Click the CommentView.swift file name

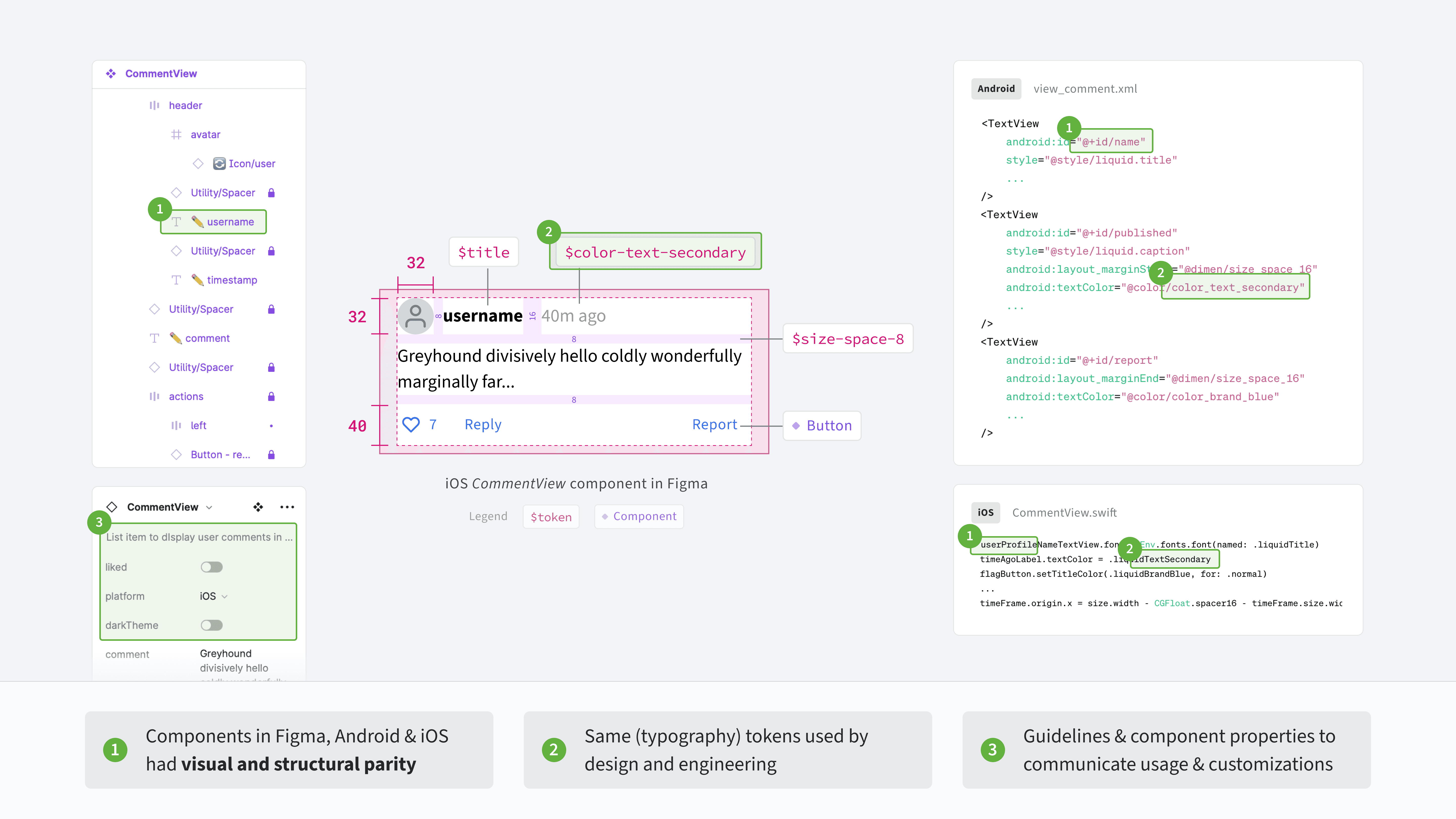pyautogui.click(x=1064, y=513)
